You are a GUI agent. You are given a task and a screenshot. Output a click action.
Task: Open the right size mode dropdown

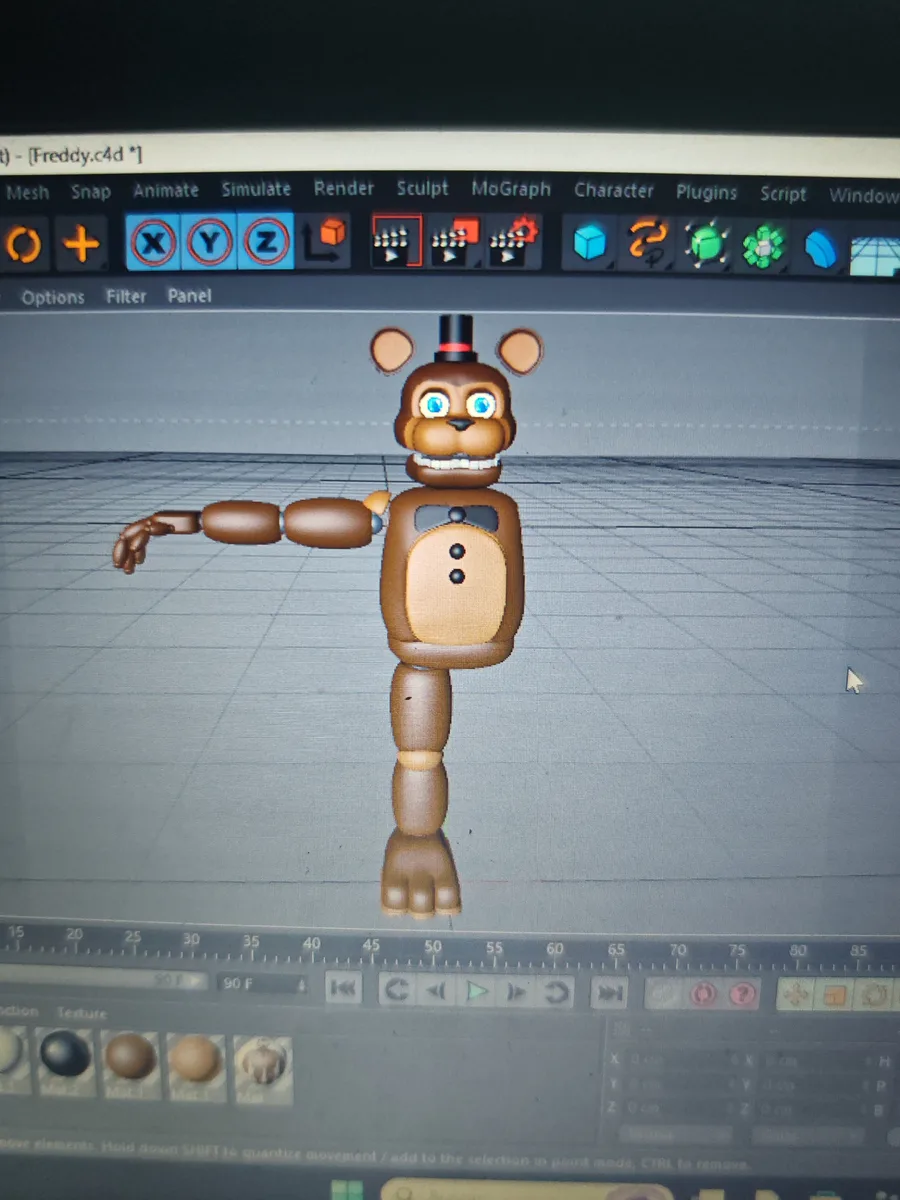808,1136
